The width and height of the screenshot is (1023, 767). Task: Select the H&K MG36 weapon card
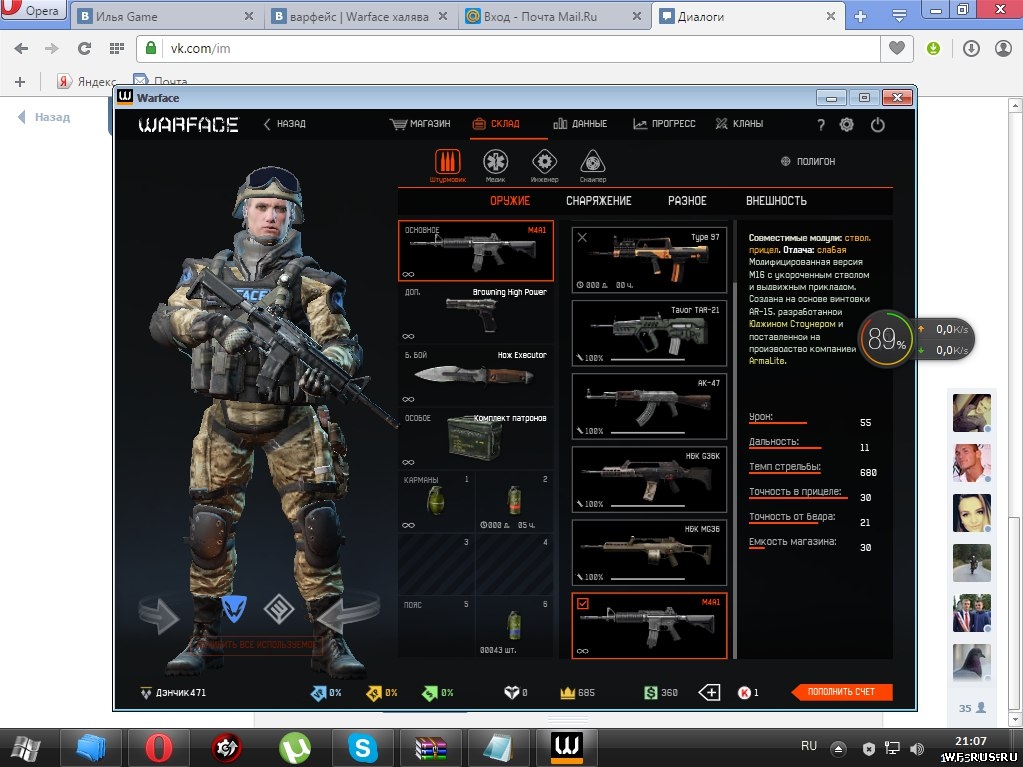649,552
